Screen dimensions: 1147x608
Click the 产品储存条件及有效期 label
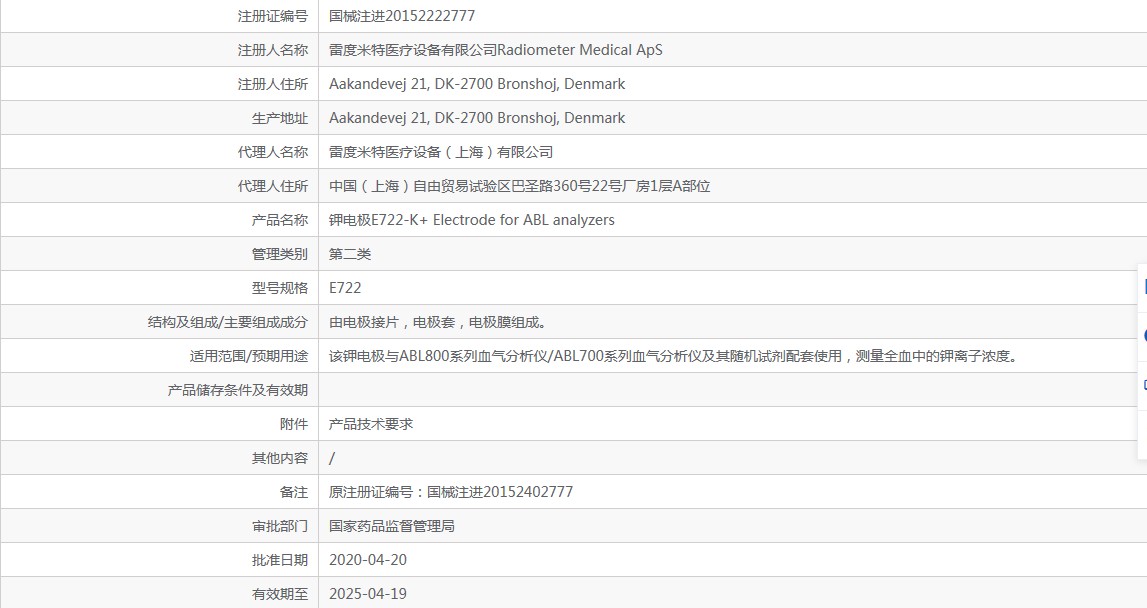click(x=238, y=390)
